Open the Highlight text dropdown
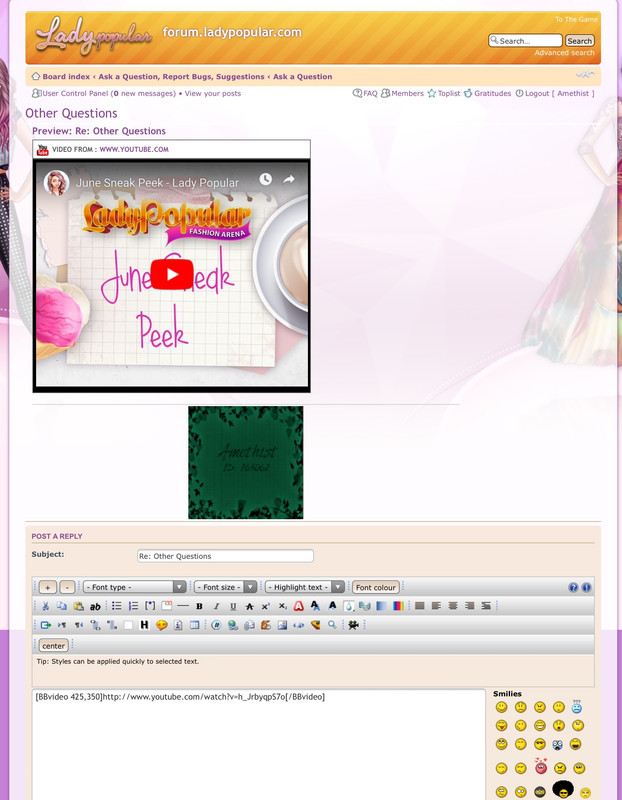The height and width of the screenshot is (800, 622). (305, 587)
